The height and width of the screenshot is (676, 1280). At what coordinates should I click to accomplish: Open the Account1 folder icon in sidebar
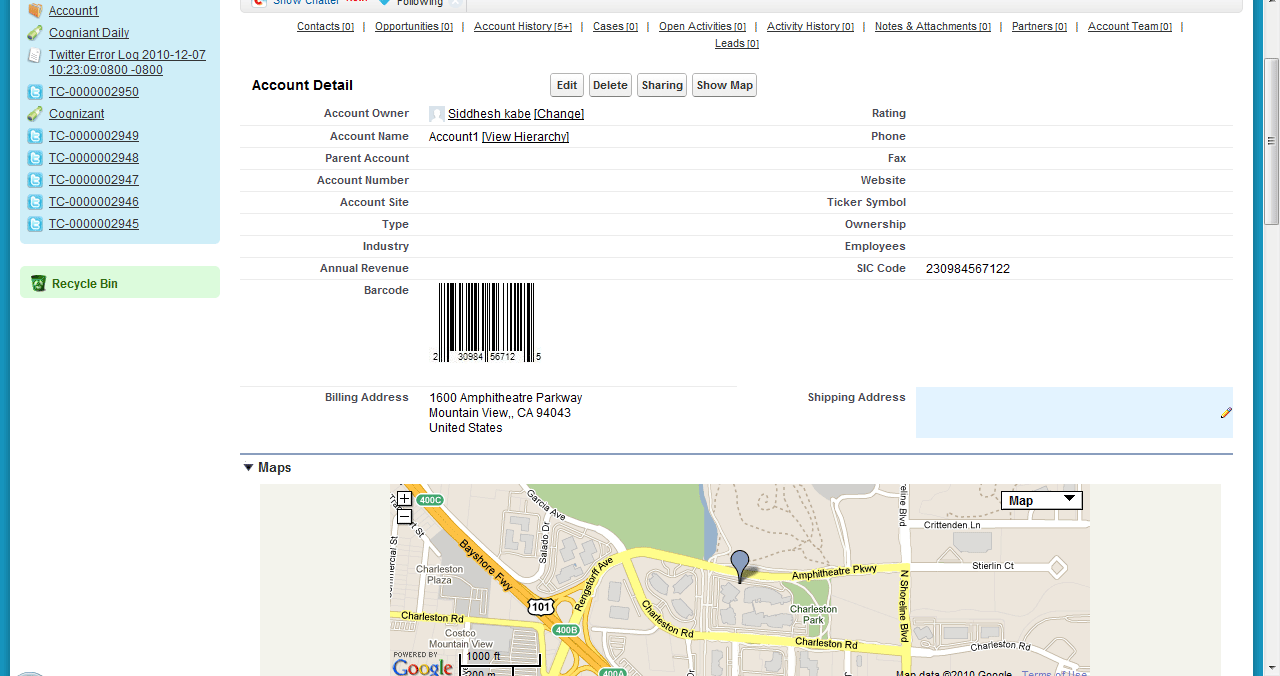[x=34, y=10]
